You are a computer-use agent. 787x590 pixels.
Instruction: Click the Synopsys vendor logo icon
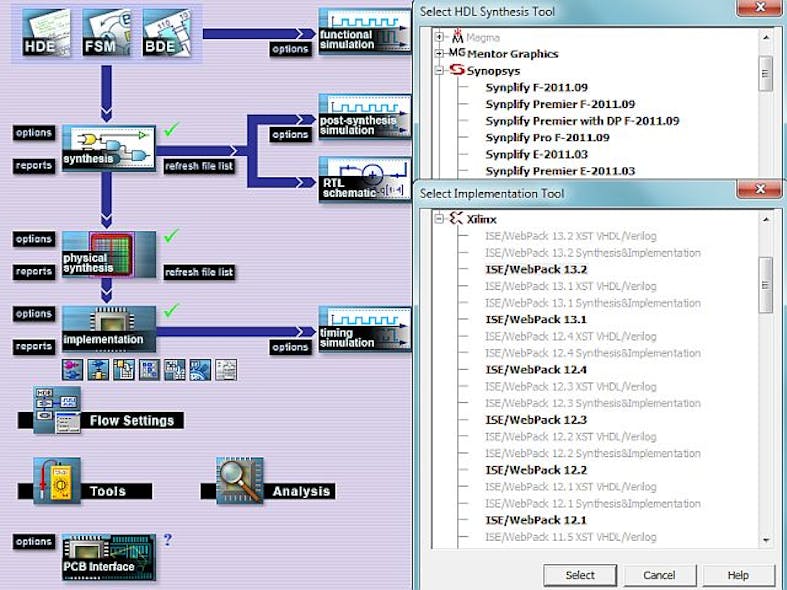point(457,70)
